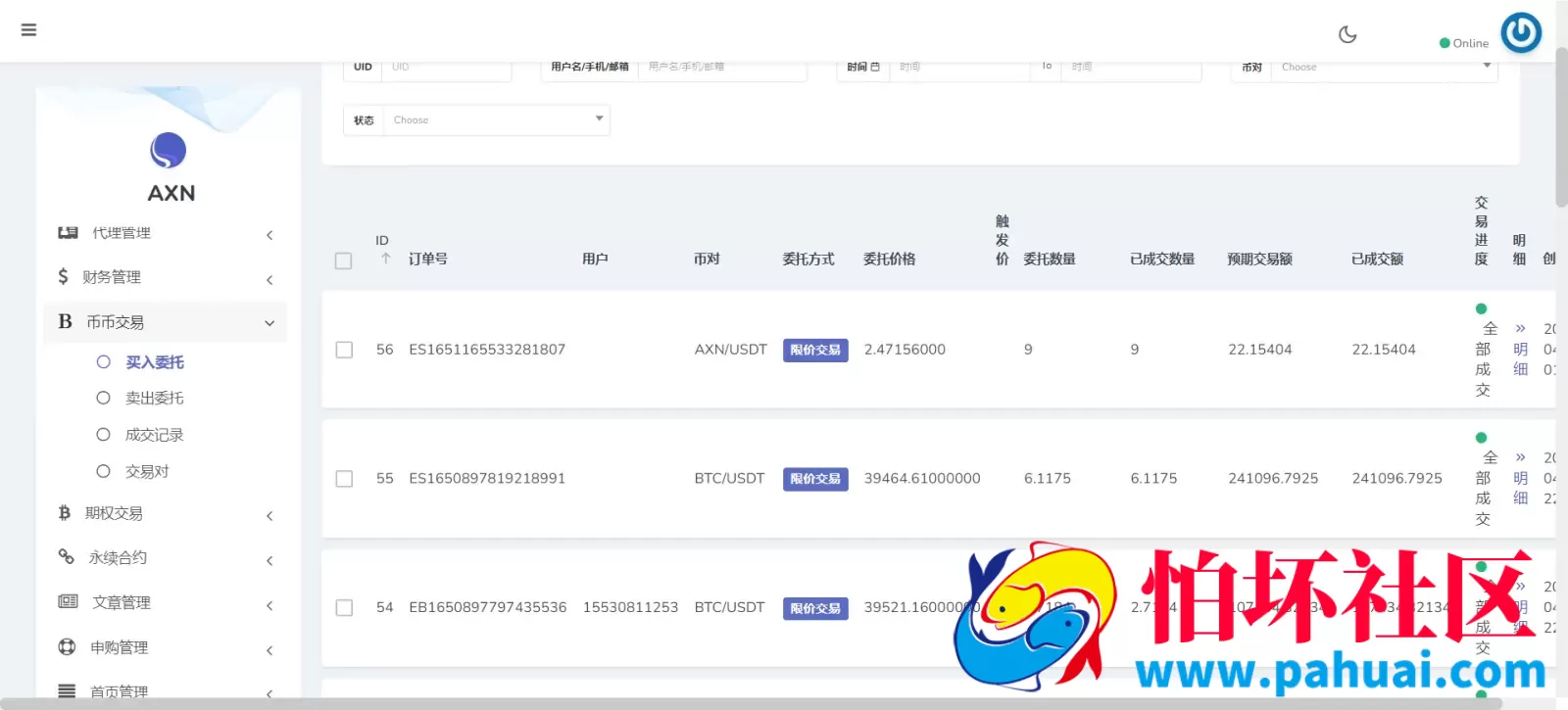Click the 文章管理 newspaper icon
1568x710 pixels.
point(68,601)
